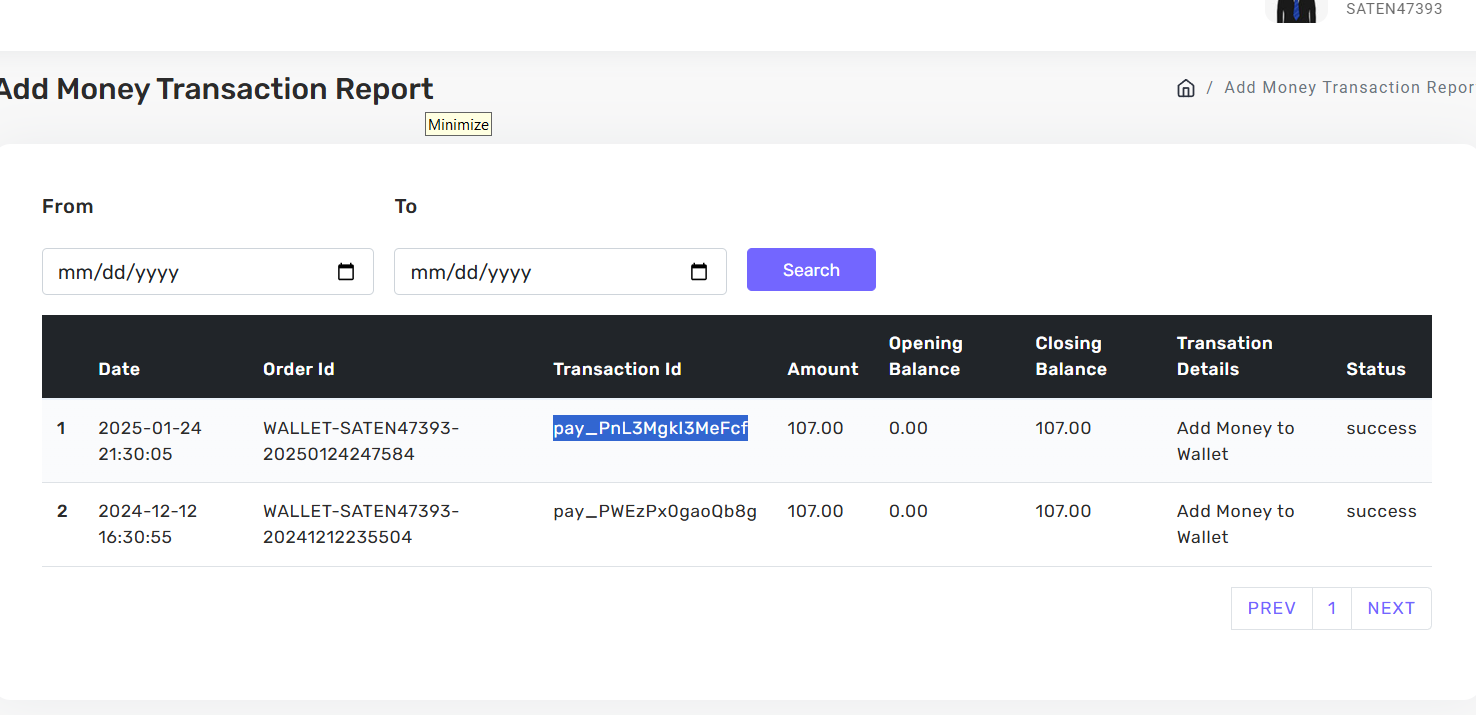This screenshot has height=715, width=1476.
Task: Click the user profile avatar image
Action: coord(1296,11)
